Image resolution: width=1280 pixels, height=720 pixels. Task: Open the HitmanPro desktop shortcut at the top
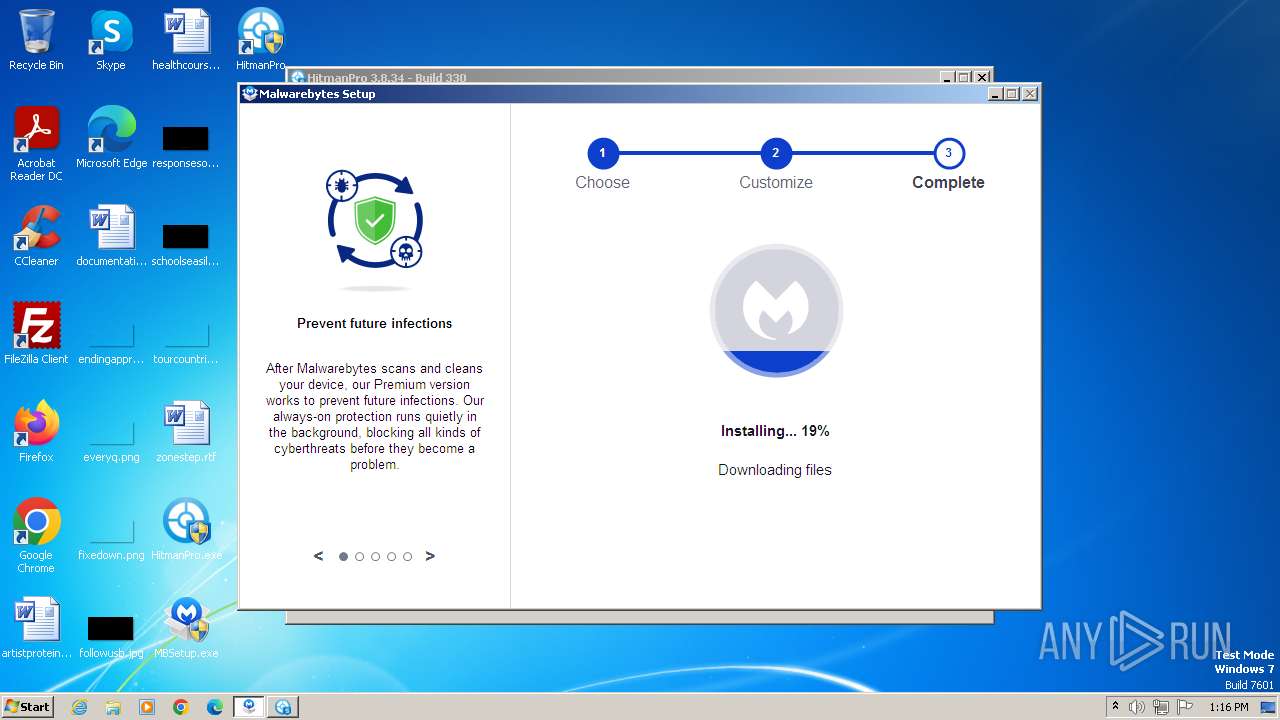260,40
